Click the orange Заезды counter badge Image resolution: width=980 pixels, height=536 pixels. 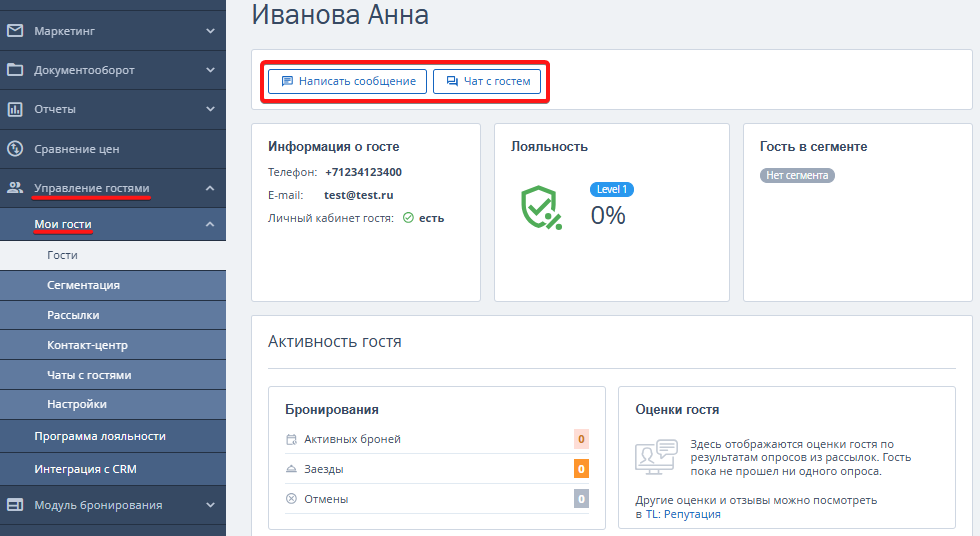click(x=581, y=469)
